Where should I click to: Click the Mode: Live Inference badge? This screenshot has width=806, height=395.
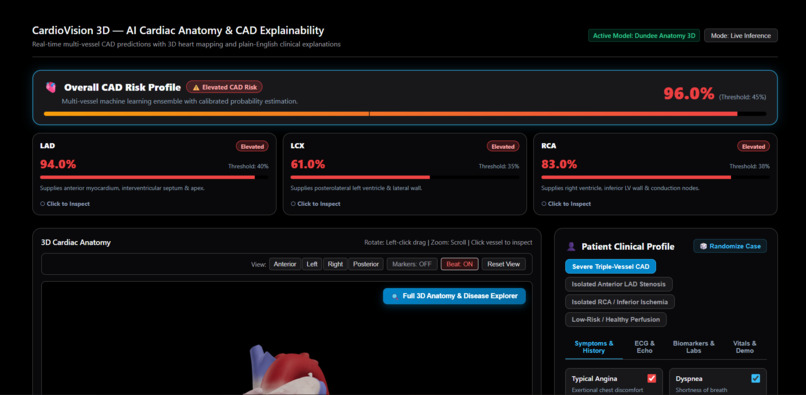[x=741, y=35]
